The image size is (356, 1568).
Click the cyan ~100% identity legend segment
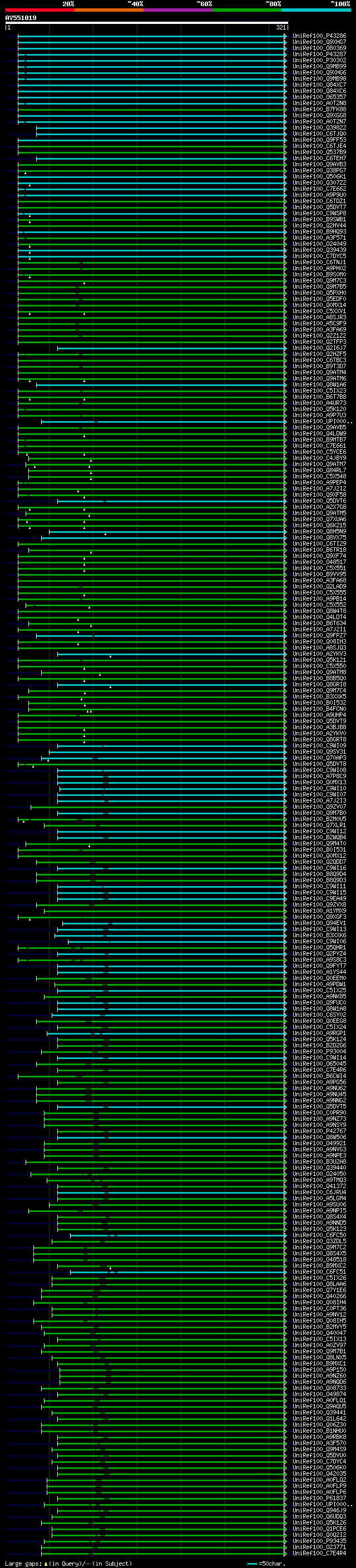[x=317, y=10]
